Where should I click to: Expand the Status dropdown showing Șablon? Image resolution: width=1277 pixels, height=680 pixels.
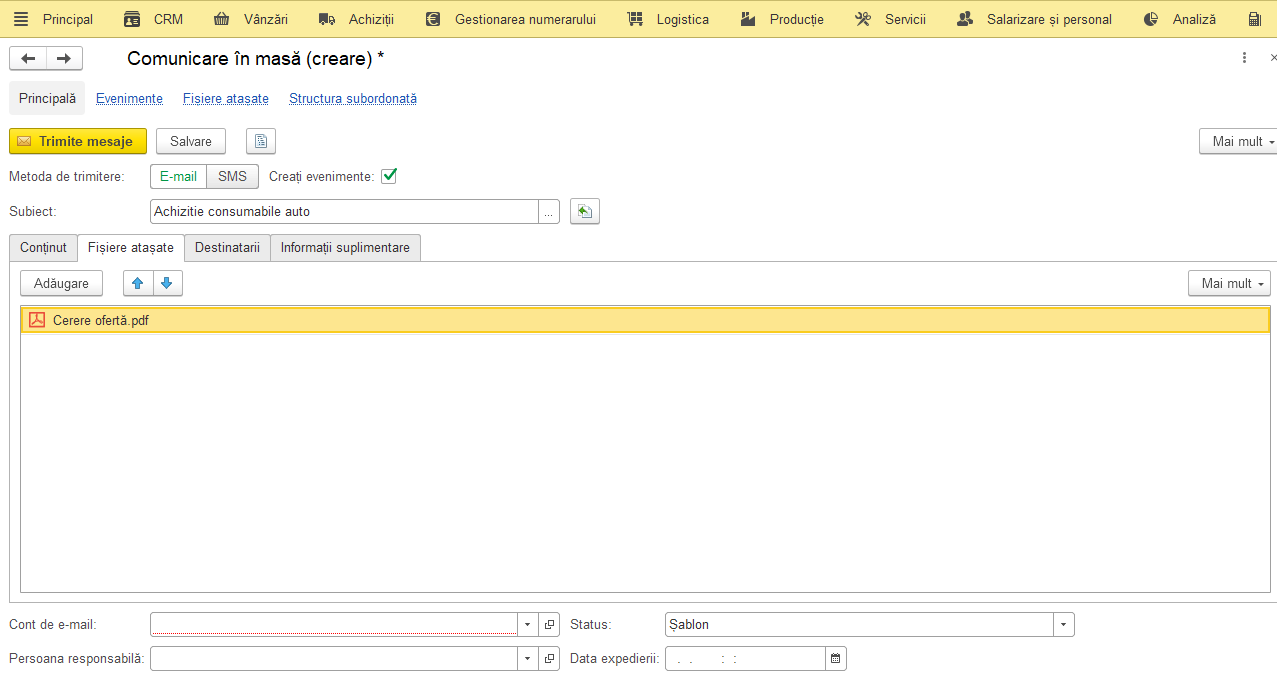coord(1064,625)
